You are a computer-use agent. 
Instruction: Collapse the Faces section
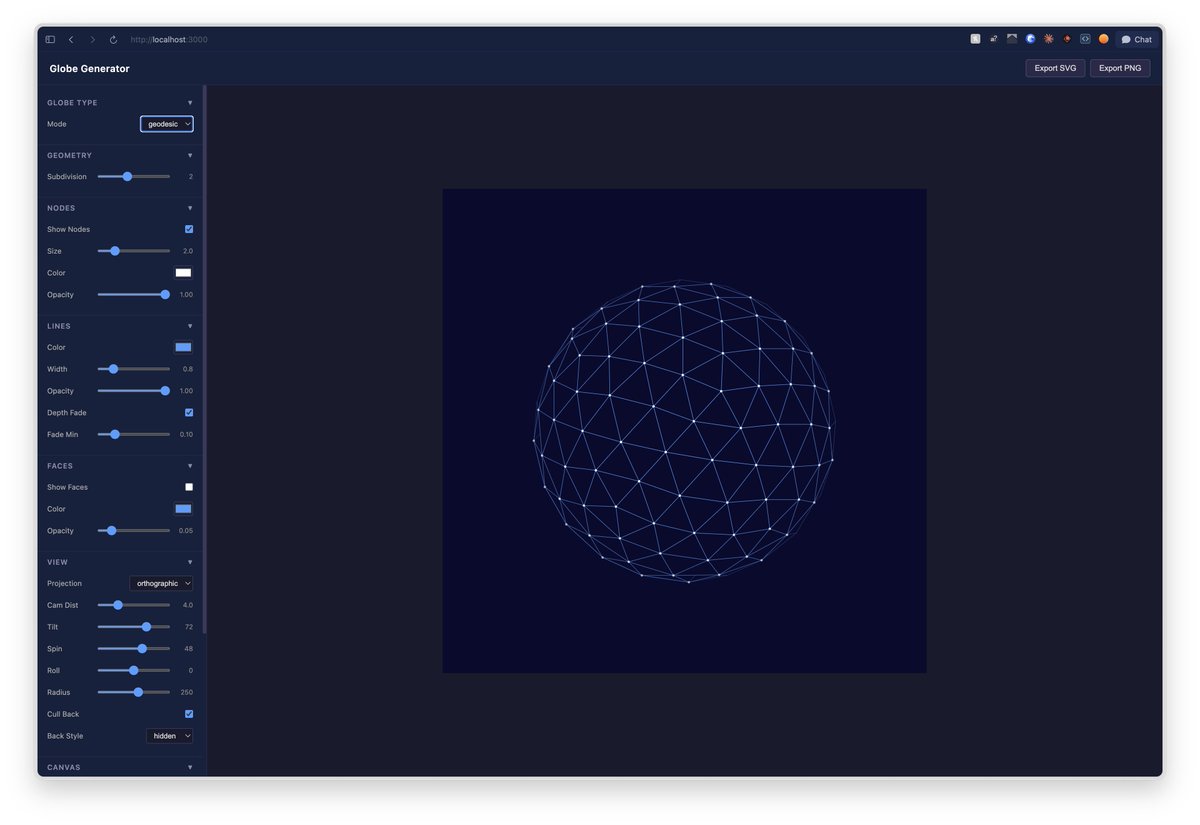(190, 466)
